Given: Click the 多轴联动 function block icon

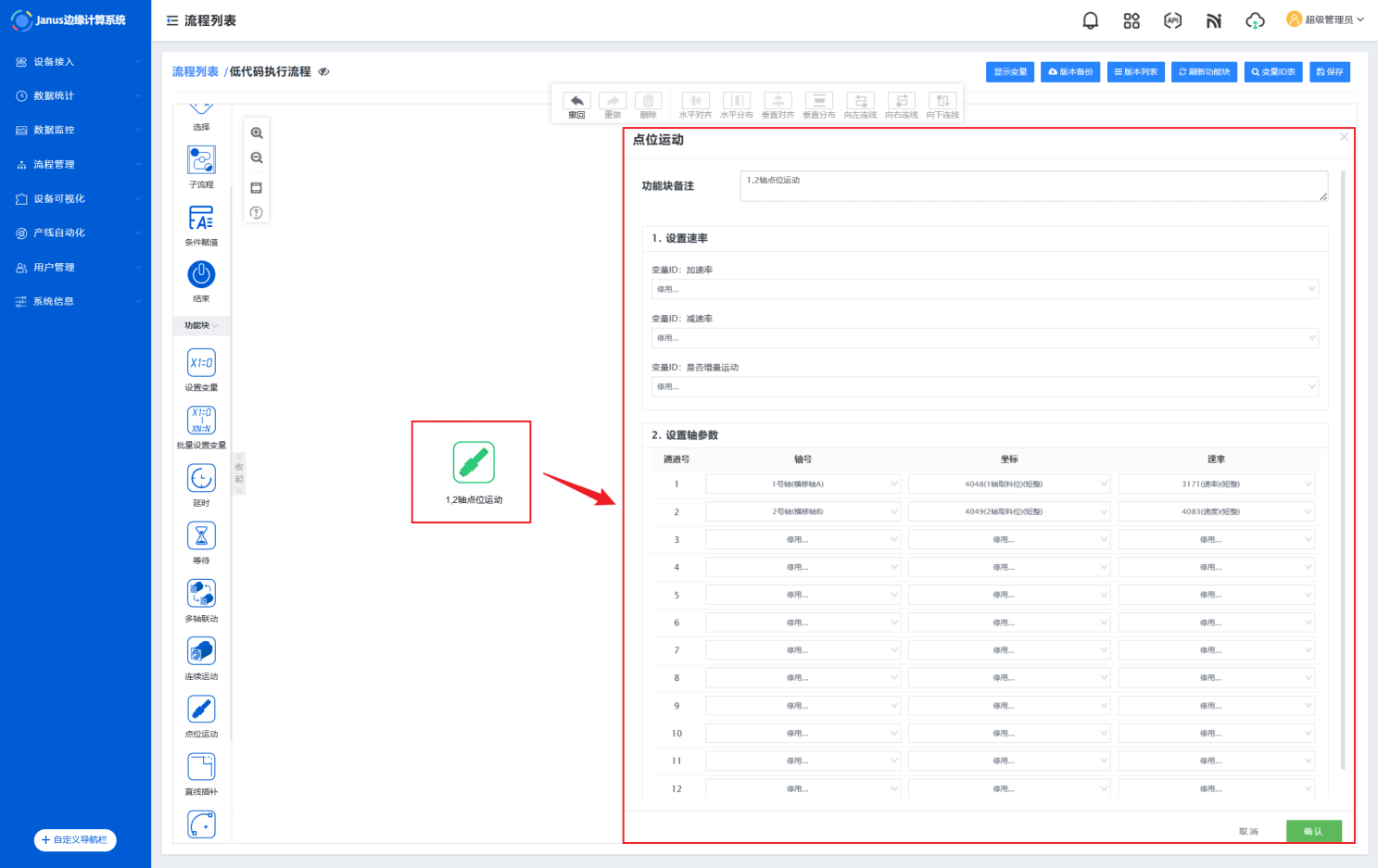Looking at the screenshot, I should [x=201, y=594].
